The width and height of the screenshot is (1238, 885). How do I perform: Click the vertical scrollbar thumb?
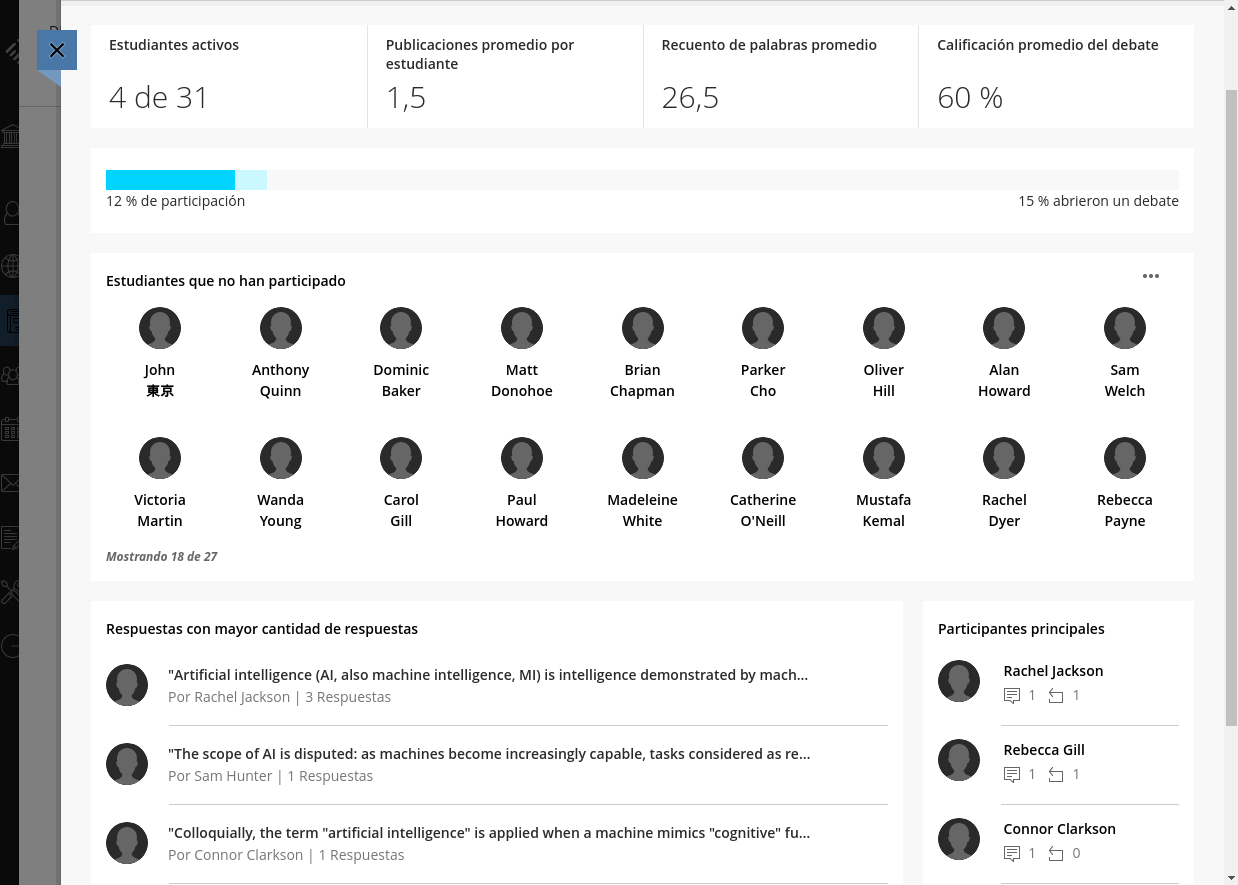click(1231, 408)
